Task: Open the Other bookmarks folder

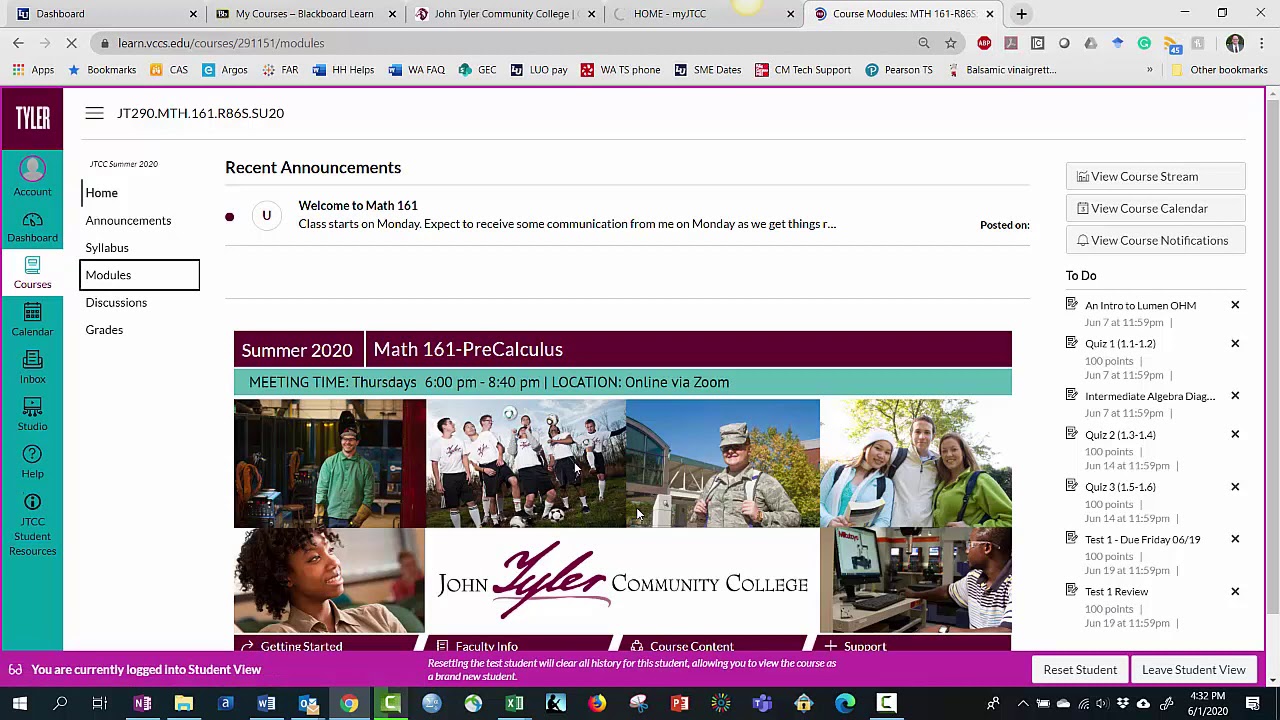Action: coord(1220,70)
